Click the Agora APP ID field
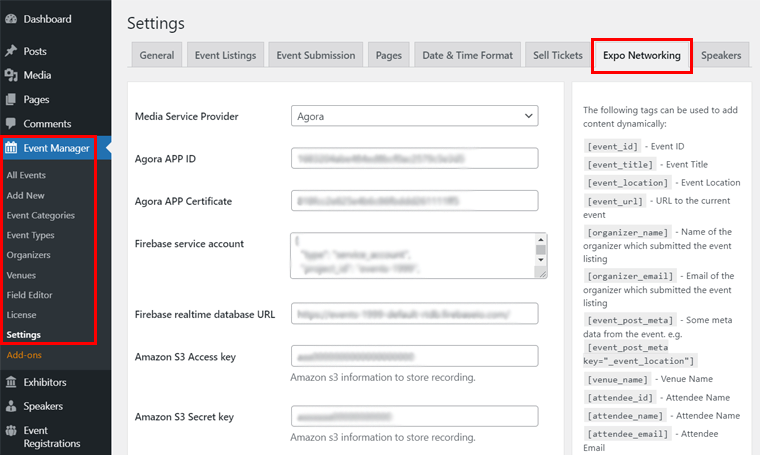760x455 pixels. coord(414,159)
